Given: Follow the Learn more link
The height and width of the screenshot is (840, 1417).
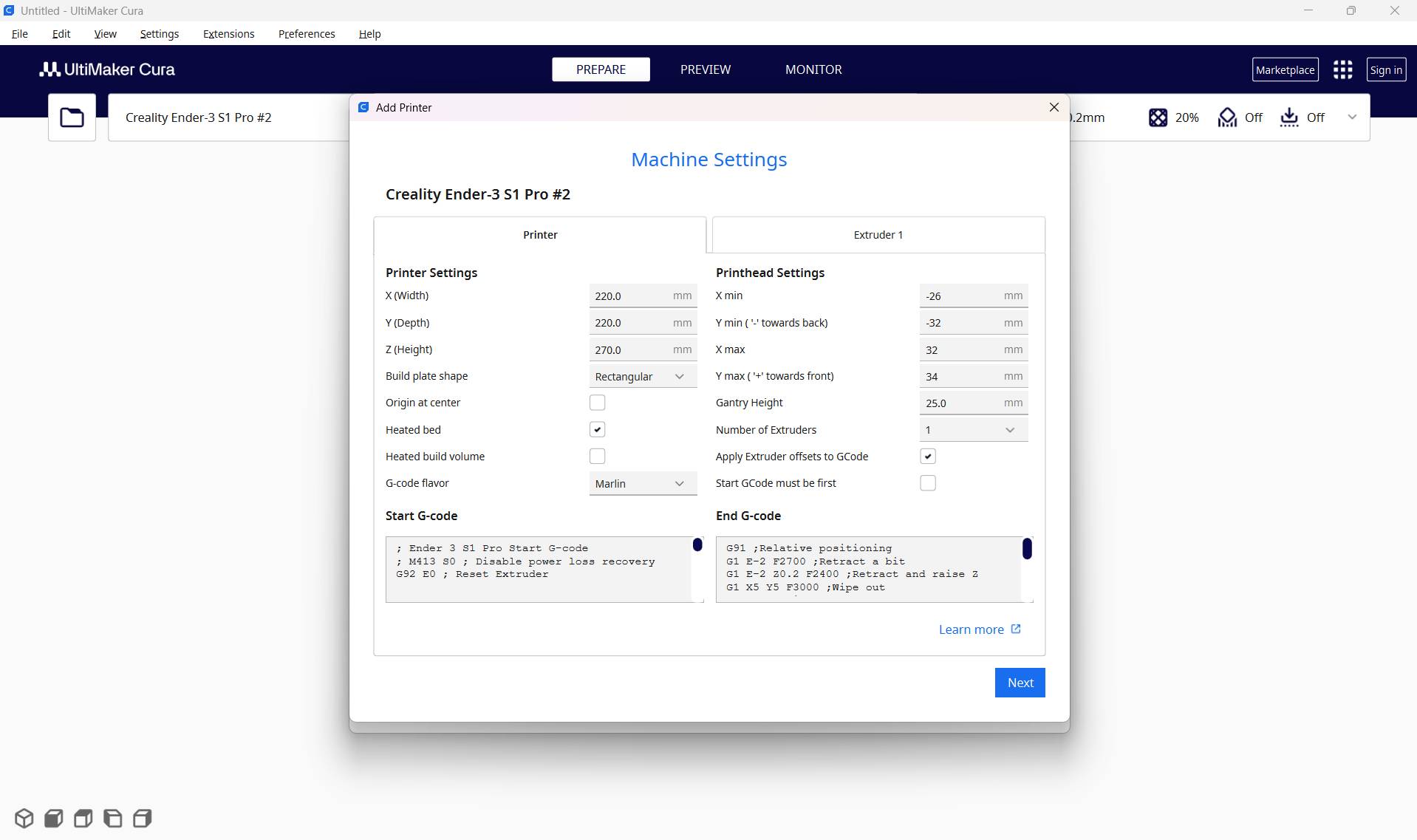Looking at the screenshot, I should [x=980, y=629].
